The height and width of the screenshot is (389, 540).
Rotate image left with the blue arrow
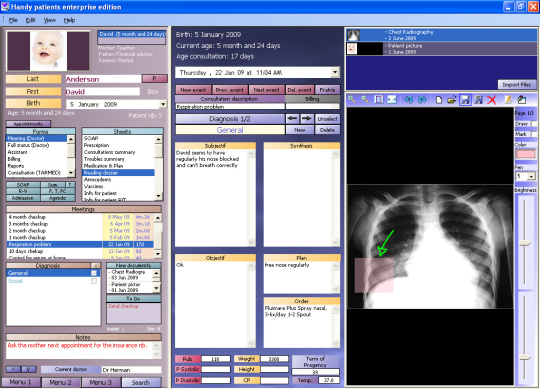[409, 100]
